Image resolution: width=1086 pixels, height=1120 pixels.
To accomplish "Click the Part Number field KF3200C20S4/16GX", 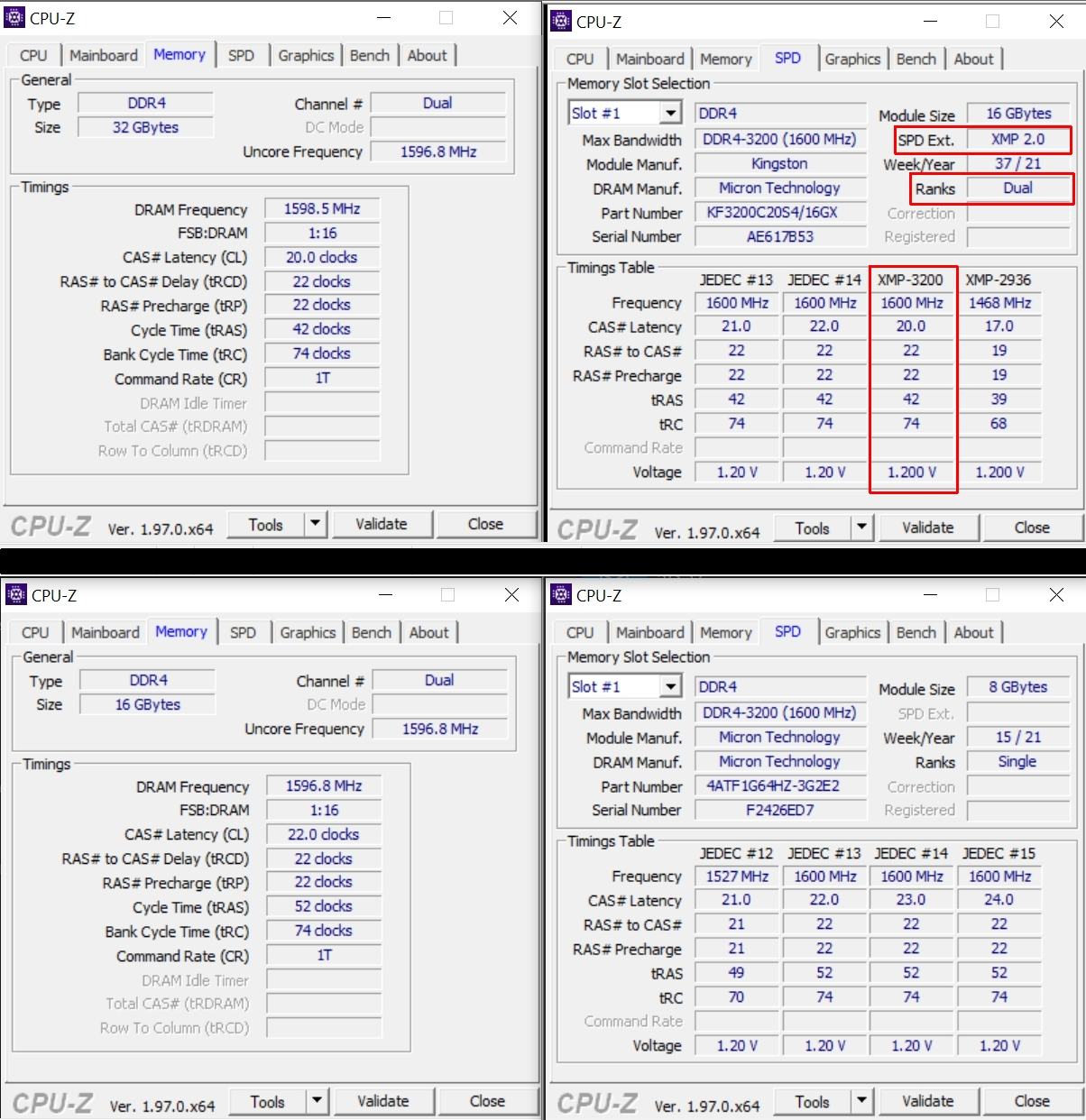I will (780, 213).
